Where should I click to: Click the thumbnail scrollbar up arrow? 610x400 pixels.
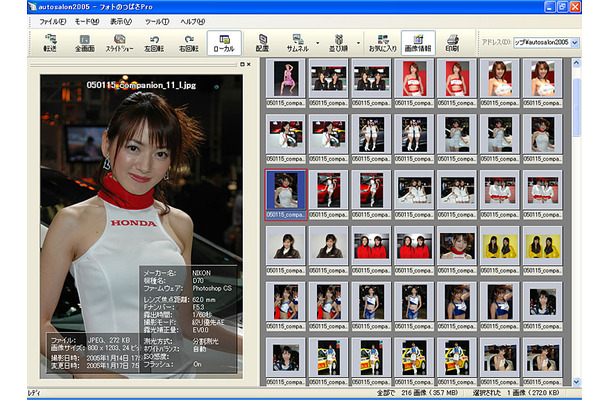(x=576, y=63)
